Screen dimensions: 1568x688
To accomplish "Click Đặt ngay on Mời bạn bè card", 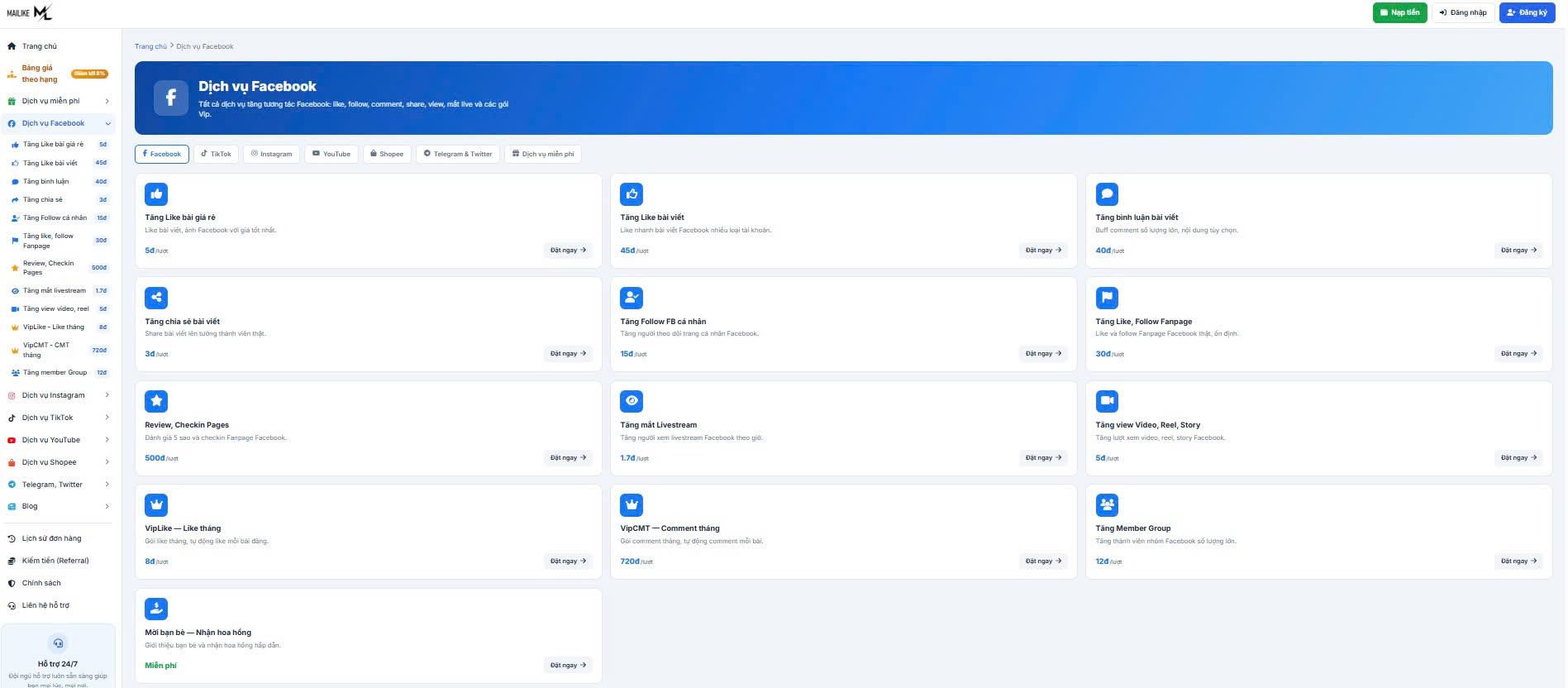I will (x=569, y=665).
